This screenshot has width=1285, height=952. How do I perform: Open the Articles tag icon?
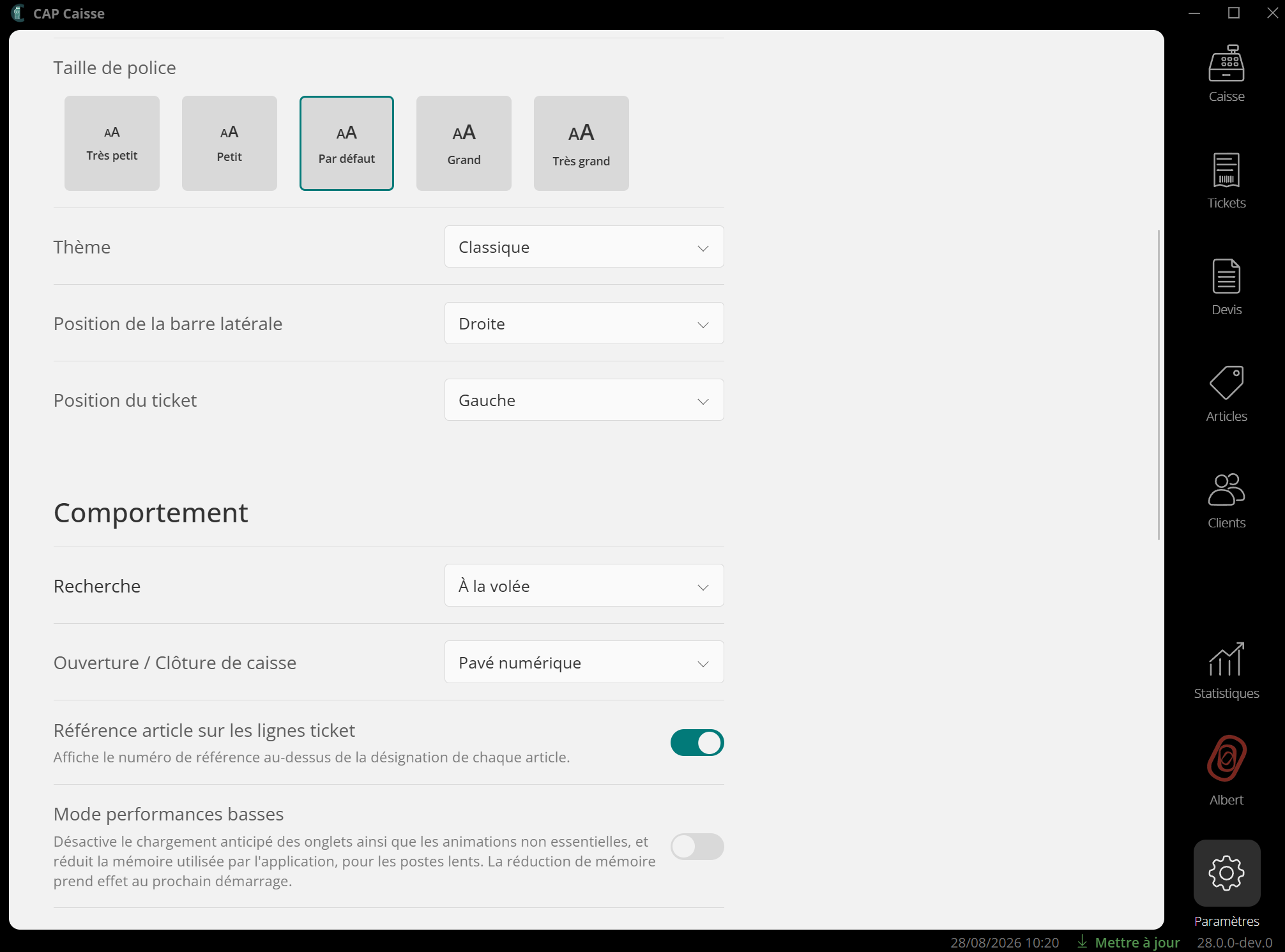coord(1226,382)
